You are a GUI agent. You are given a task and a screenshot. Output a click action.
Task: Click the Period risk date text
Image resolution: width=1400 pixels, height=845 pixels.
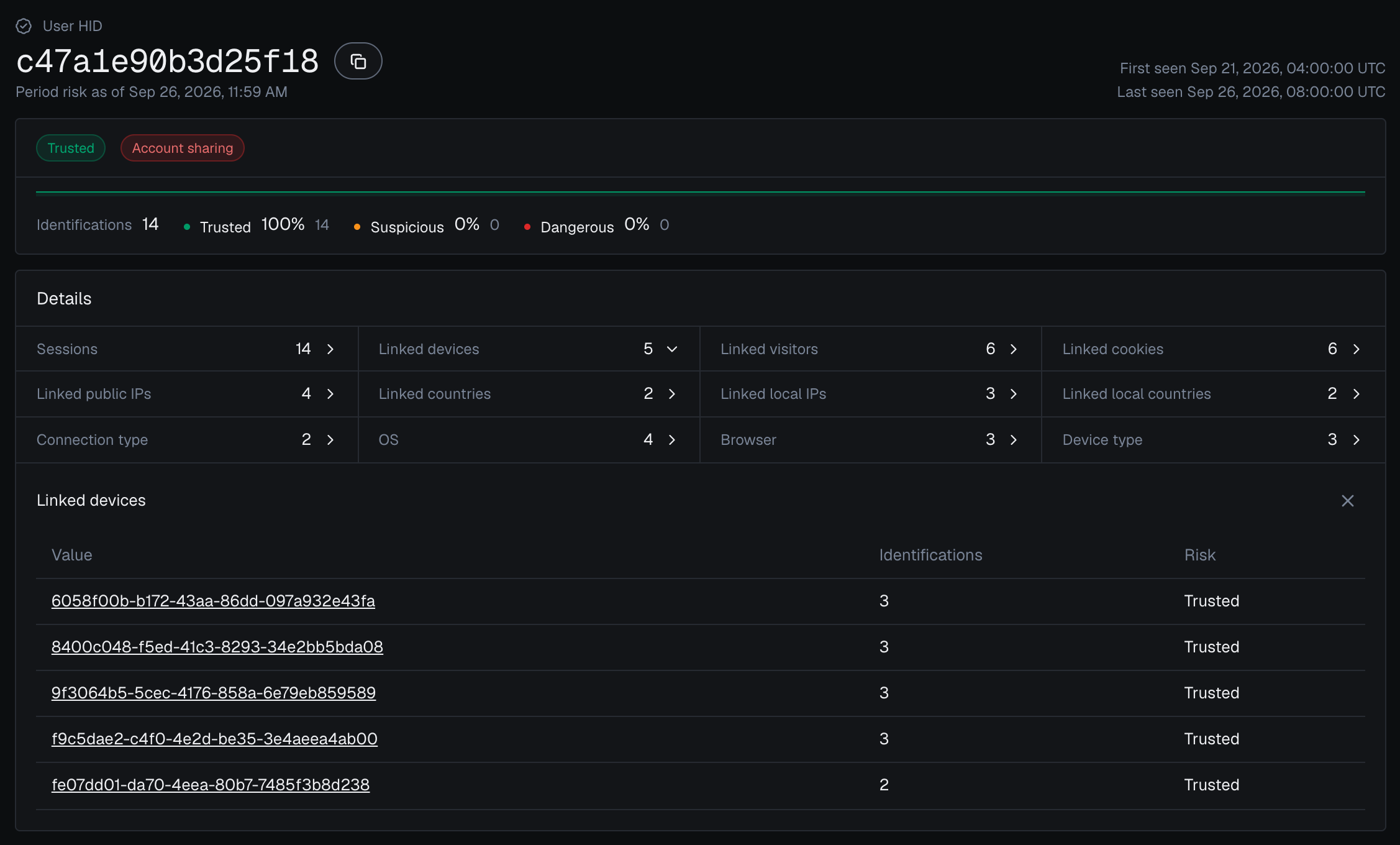point(152,92)
